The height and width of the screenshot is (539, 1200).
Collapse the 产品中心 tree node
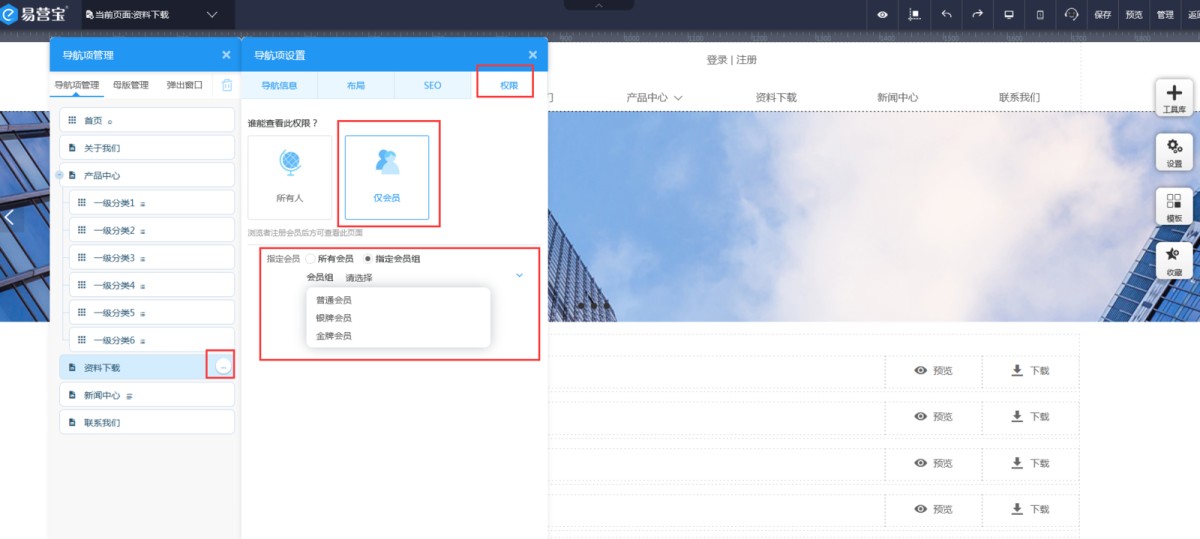click(59, 175)
